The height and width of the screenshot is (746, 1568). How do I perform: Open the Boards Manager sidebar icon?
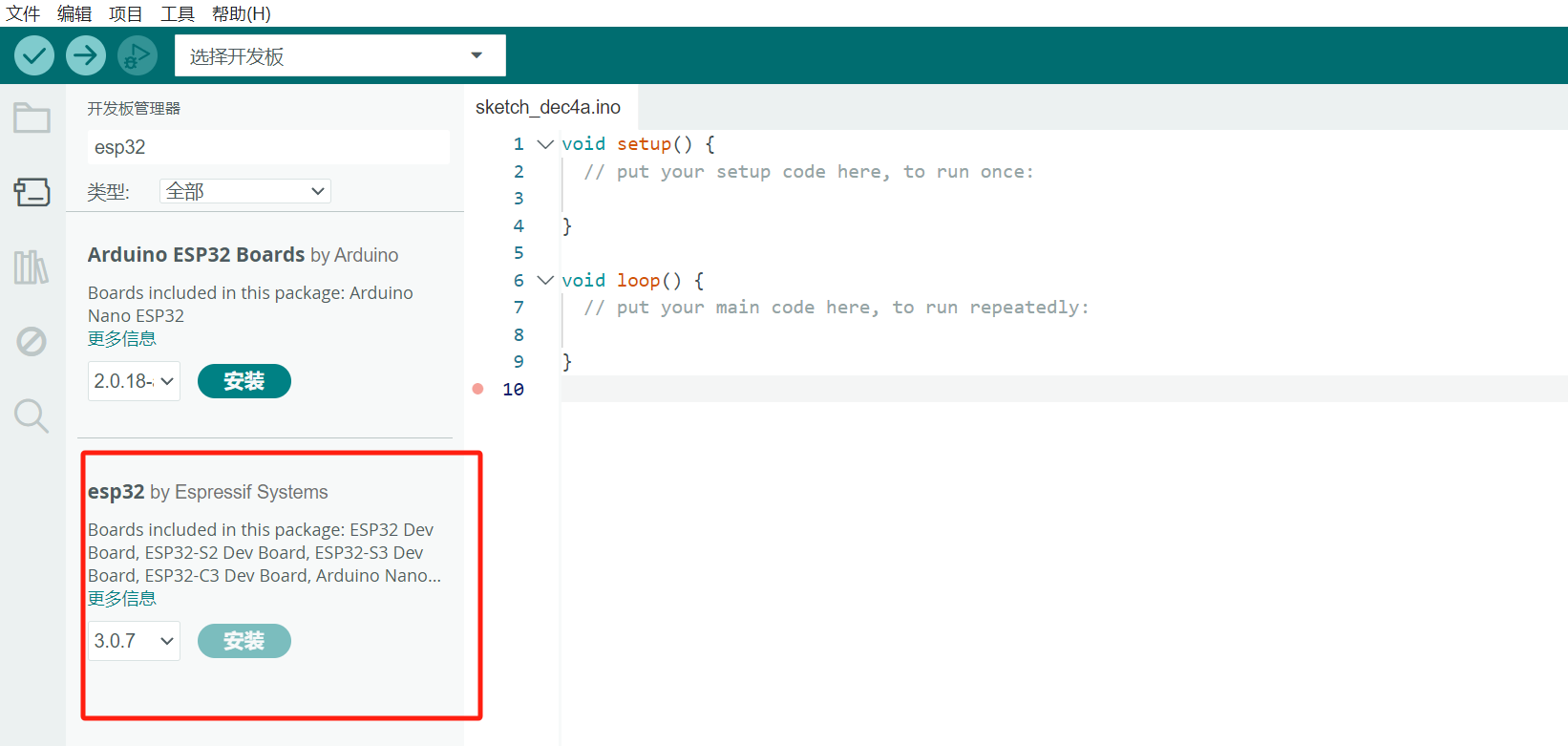click(x=32, y=192)
